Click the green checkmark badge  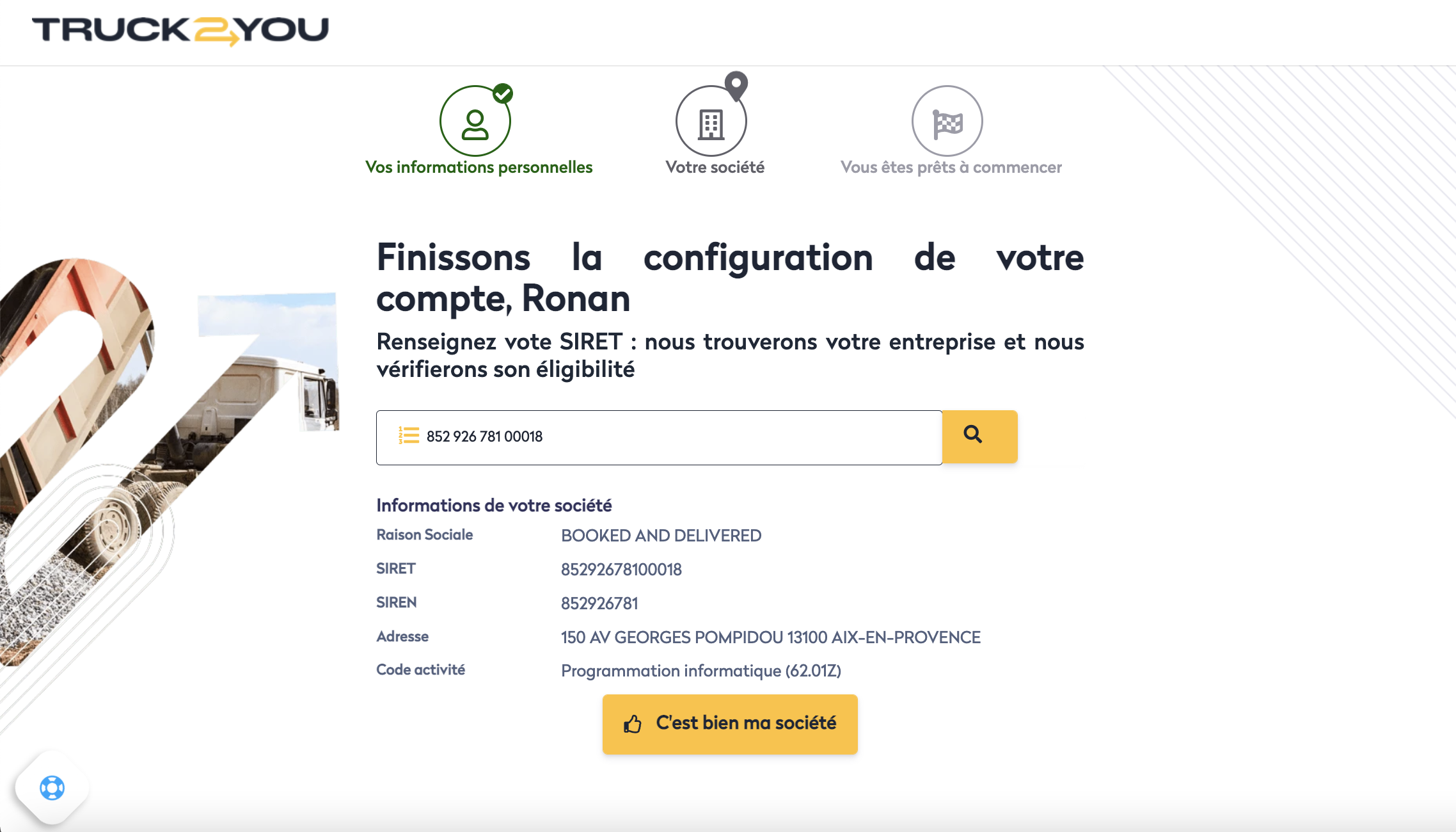point(503,94)
